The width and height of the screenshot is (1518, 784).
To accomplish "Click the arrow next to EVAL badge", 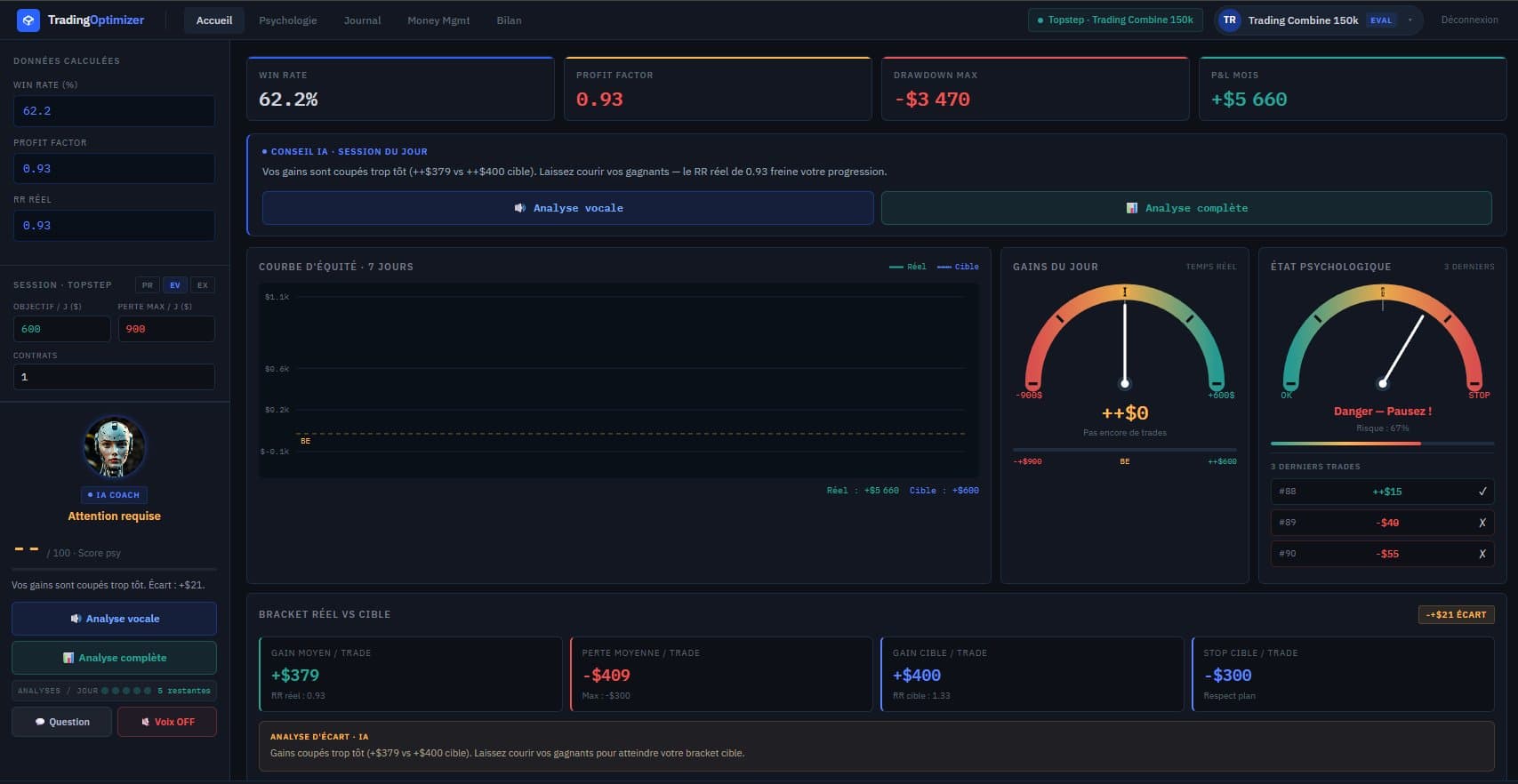I will coord(1410,20).
